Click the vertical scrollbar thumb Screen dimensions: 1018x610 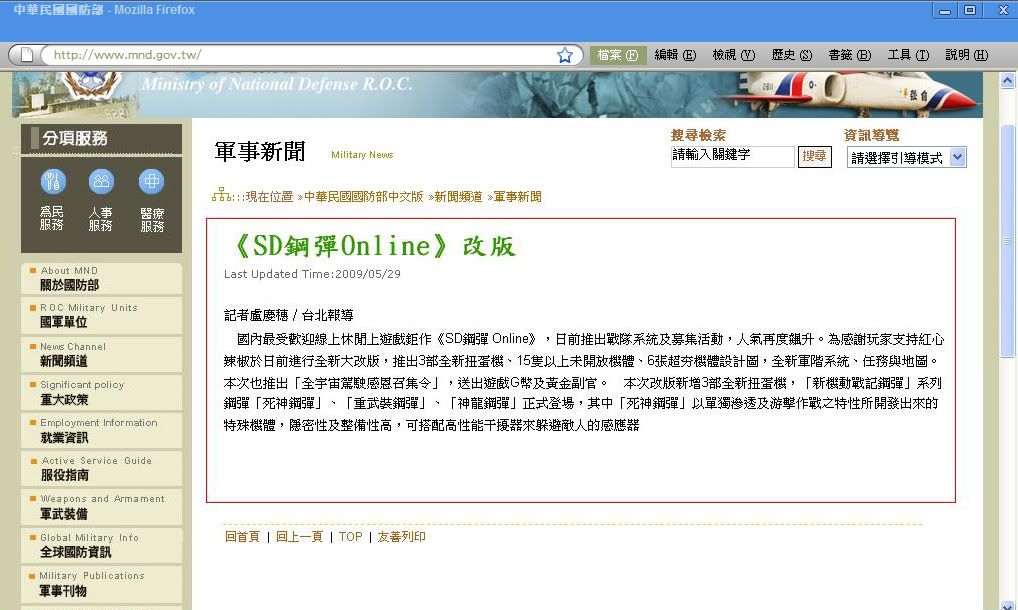1007,241
